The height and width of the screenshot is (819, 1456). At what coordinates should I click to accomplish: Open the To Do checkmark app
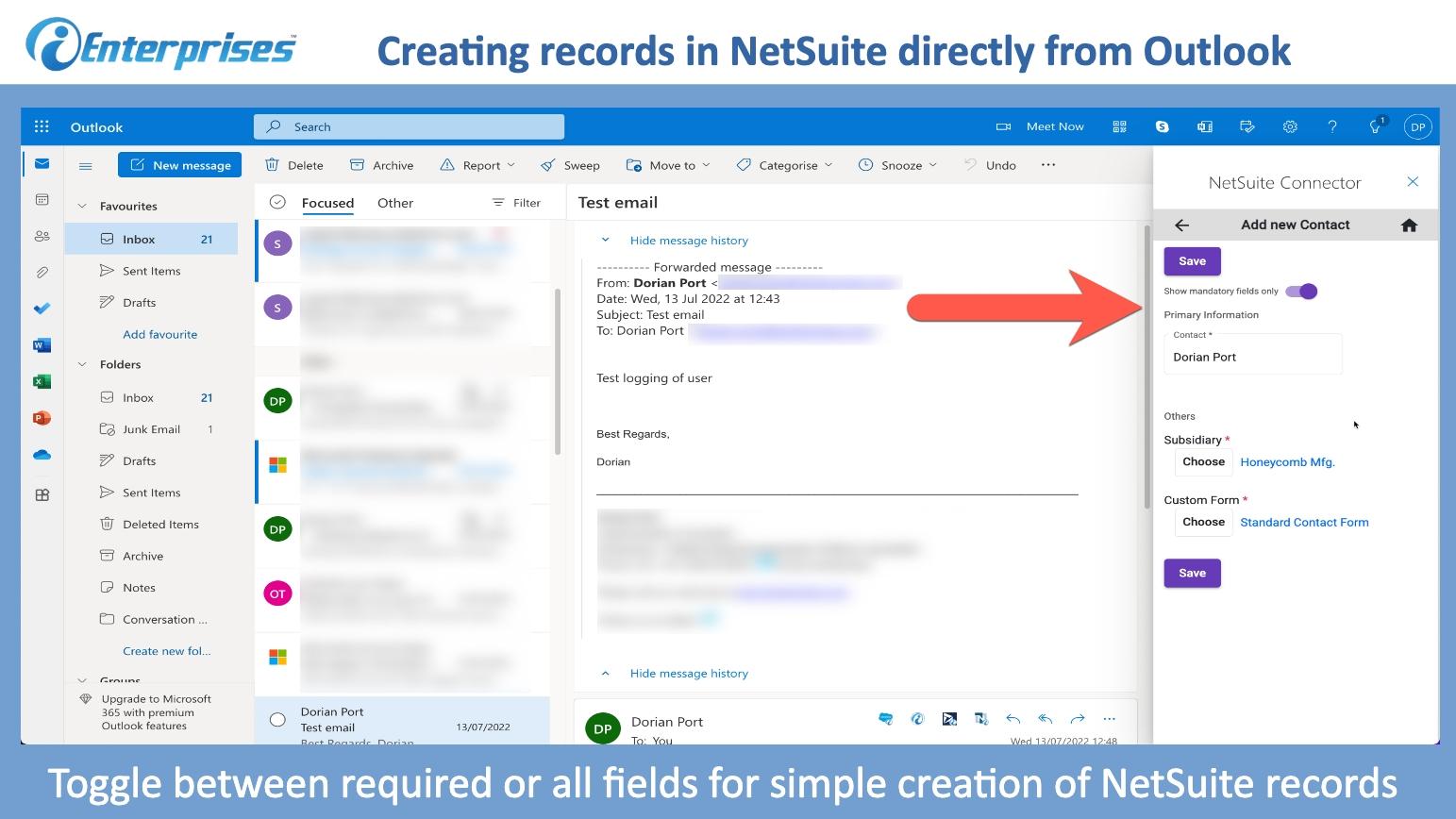click(x=42, y=309)
